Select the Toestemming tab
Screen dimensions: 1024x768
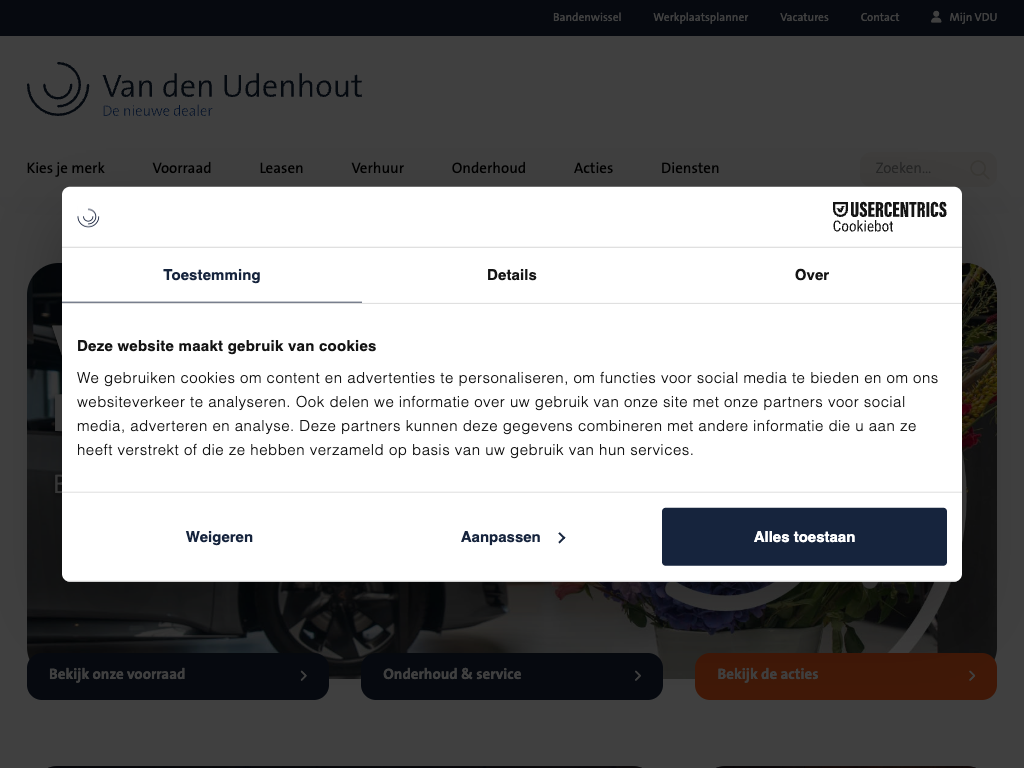tap(212, 275)
